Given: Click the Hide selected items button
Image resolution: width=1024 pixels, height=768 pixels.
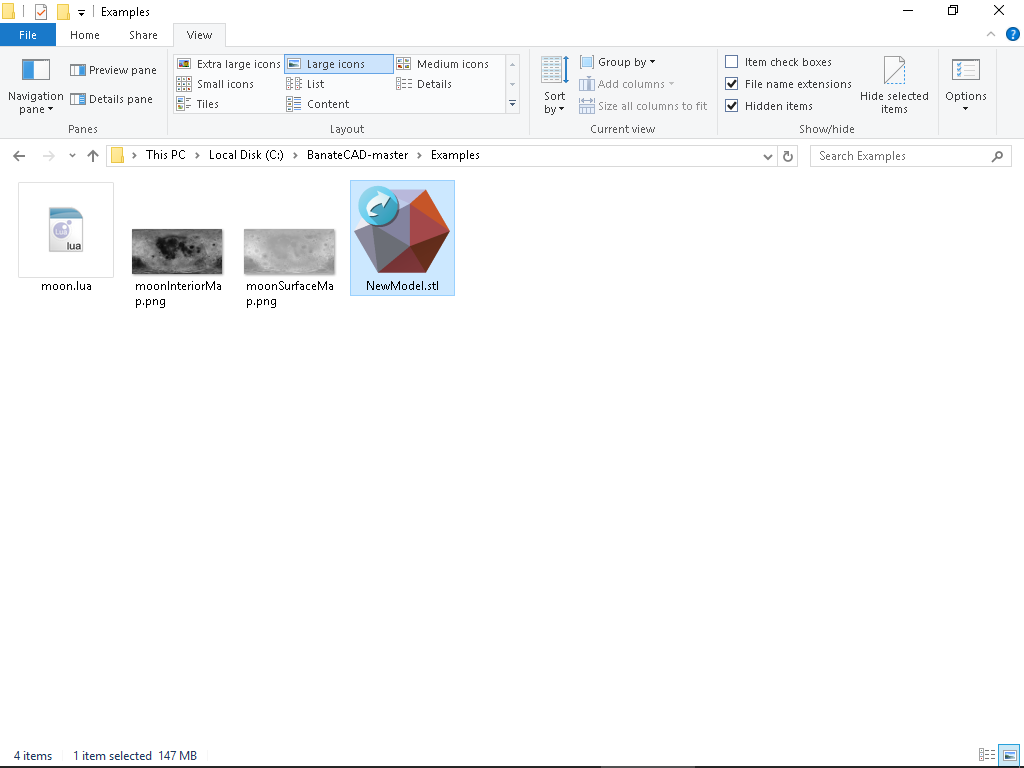Looking at the screenshot, I should point(895,86).
